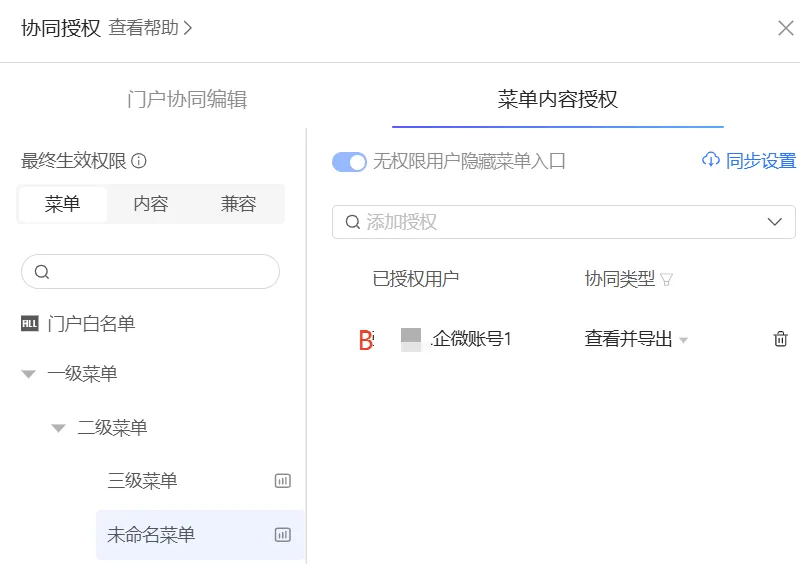Switch to the 菜单内容授权 tab
Viewport: 800px width, 564px height.
(557, 99)
